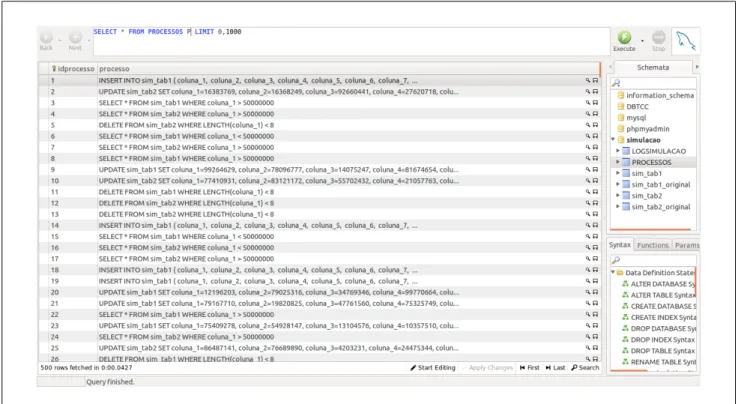The image size is (738, 404).
Task: Click into the SQL query text area
Action: tap(351, 41)
